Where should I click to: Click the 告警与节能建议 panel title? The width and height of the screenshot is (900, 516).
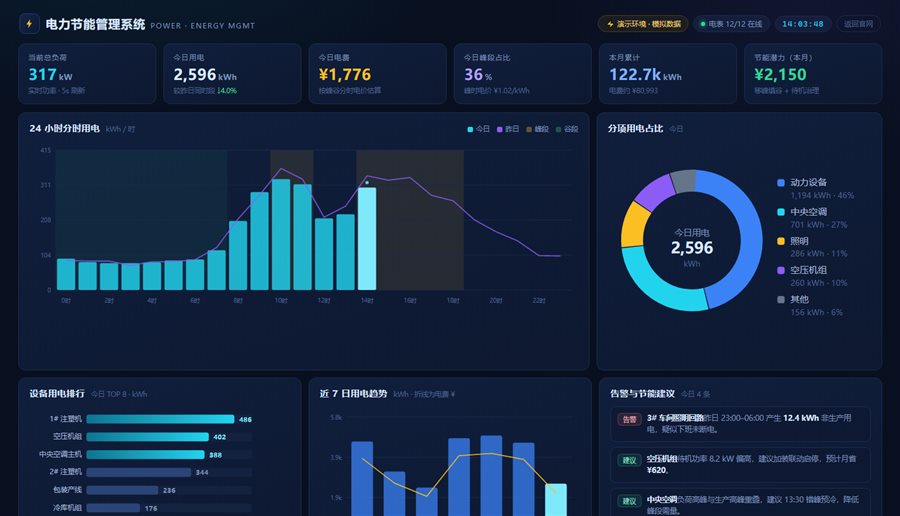pos(642,394)
